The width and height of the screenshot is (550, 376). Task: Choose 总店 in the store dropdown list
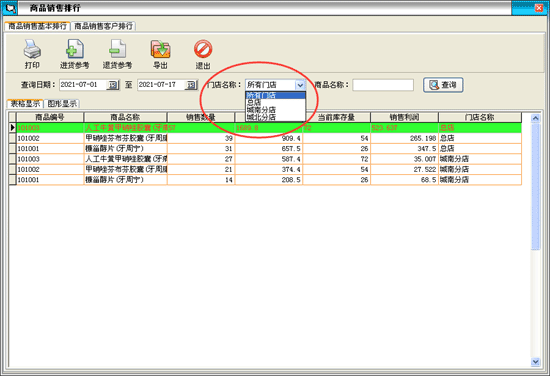[x=275, y=102]
